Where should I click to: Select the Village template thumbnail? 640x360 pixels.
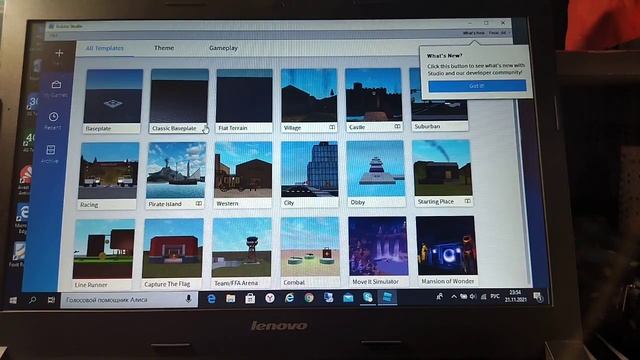[309, 96]
